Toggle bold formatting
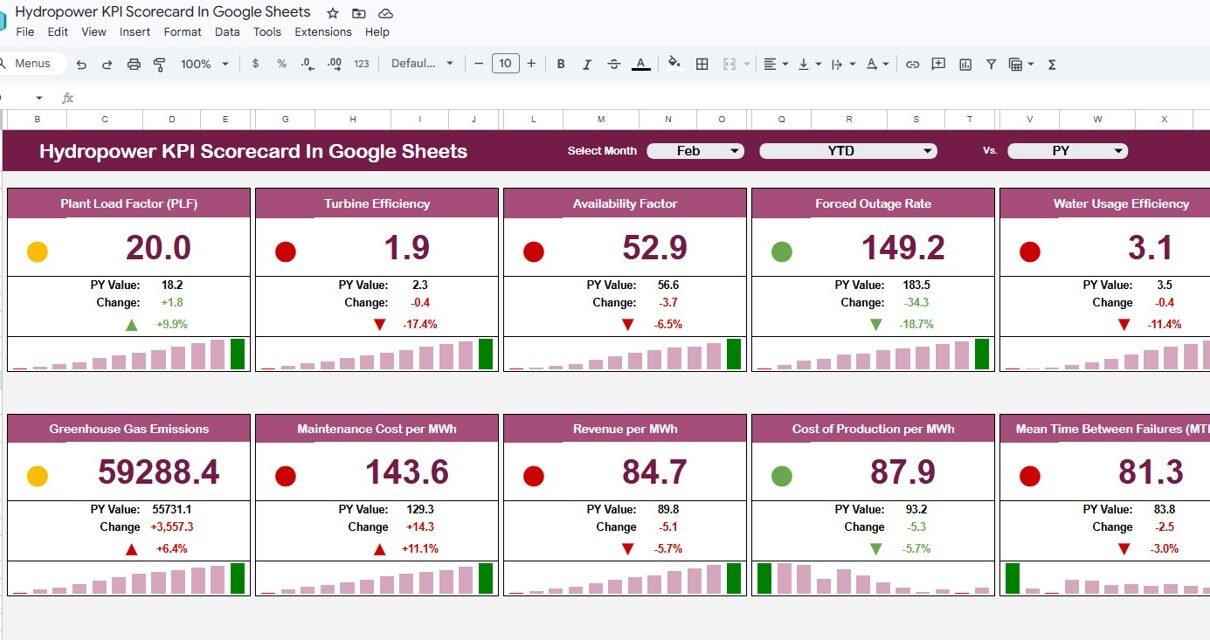1210x640 pixels. coord(561,64)
